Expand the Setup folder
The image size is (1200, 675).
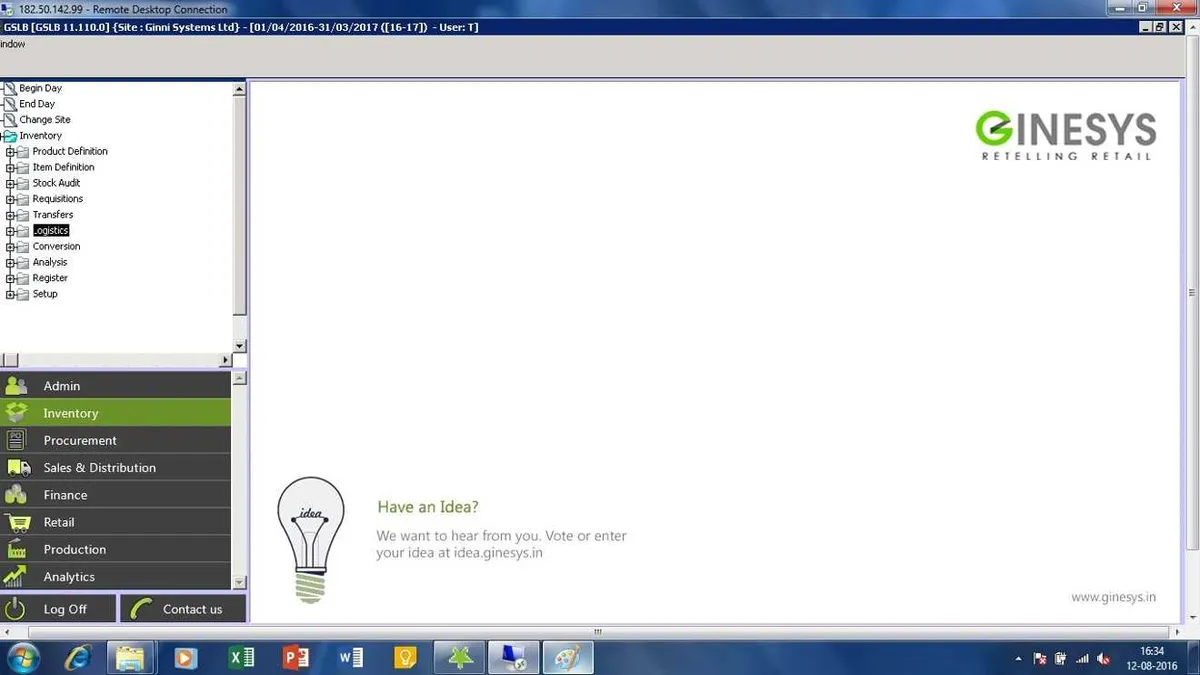(x=11, y=294)
